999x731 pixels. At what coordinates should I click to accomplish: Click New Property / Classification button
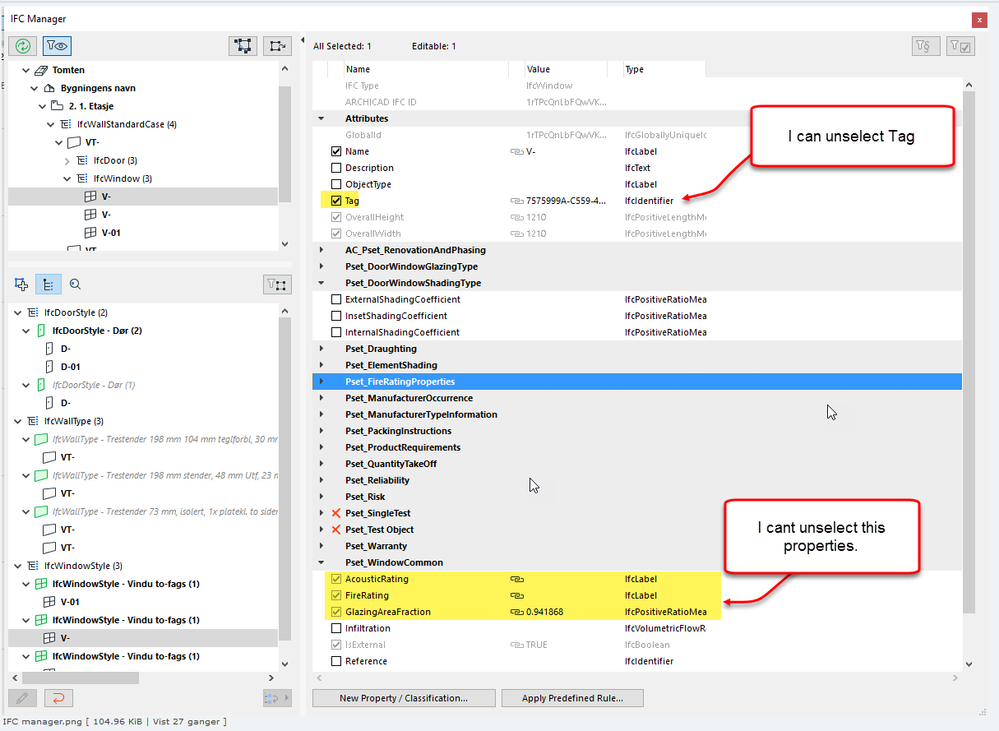(403, 698)
